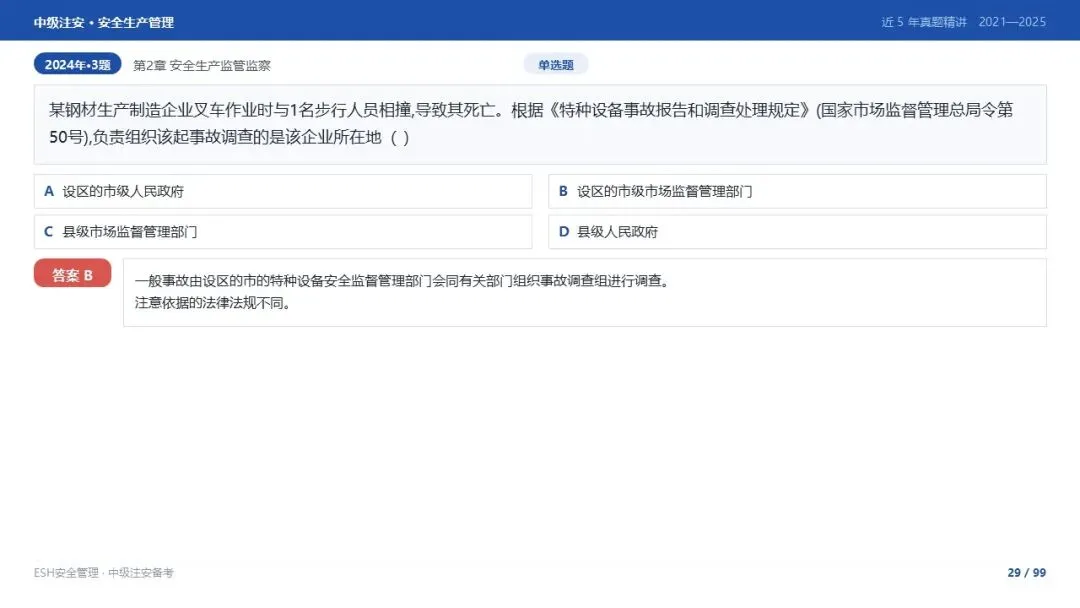Select option C 县级市场监督管理部门

(x=283, y=232)
